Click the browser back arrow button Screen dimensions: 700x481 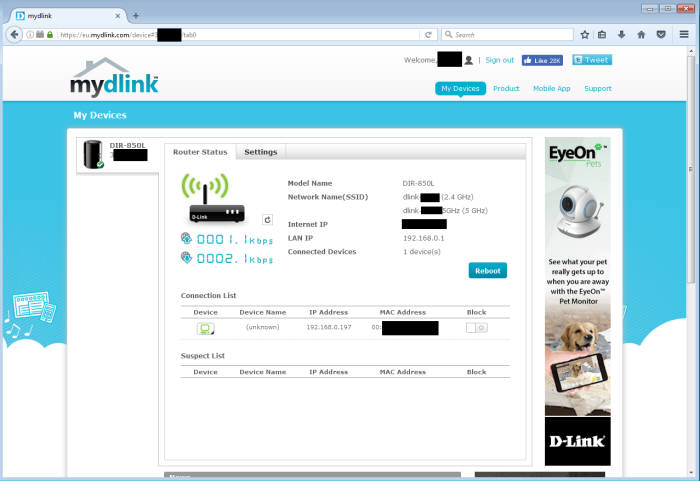click(14, 34)
